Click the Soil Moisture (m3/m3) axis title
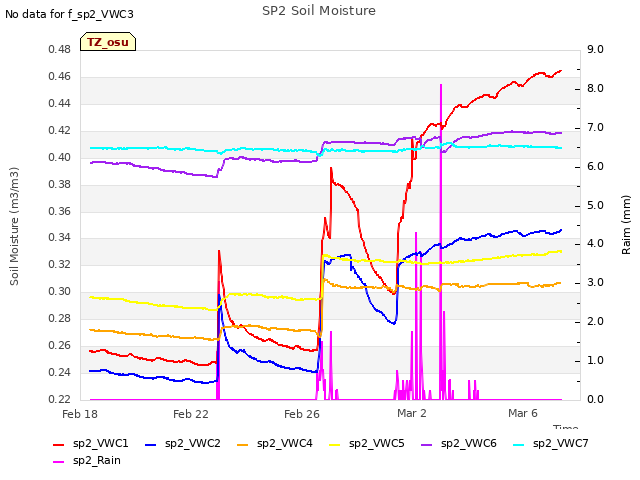This screenshot has width=640, height=480. click(x=14, y=226)
